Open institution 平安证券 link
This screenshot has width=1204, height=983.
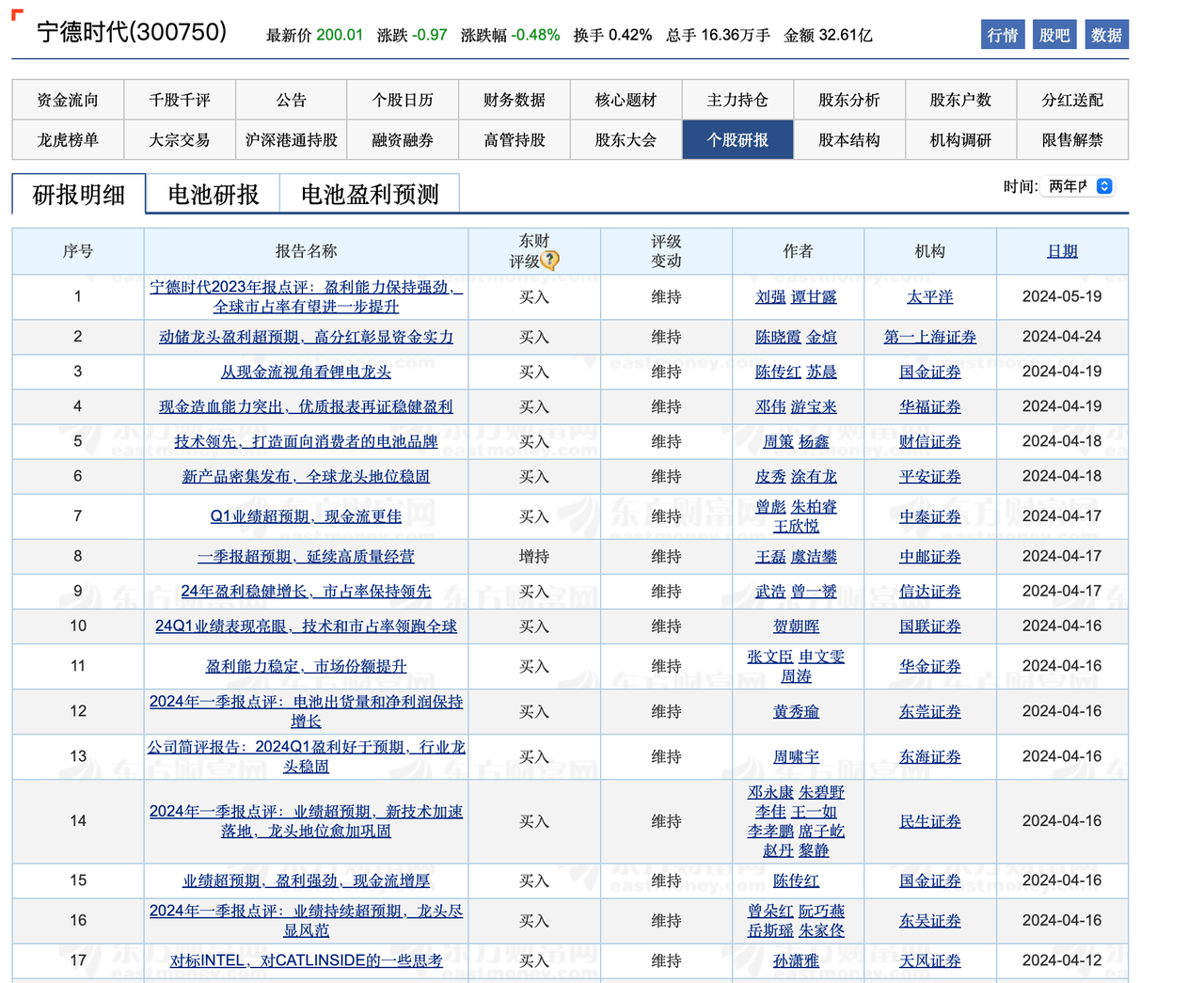point(930,476)
